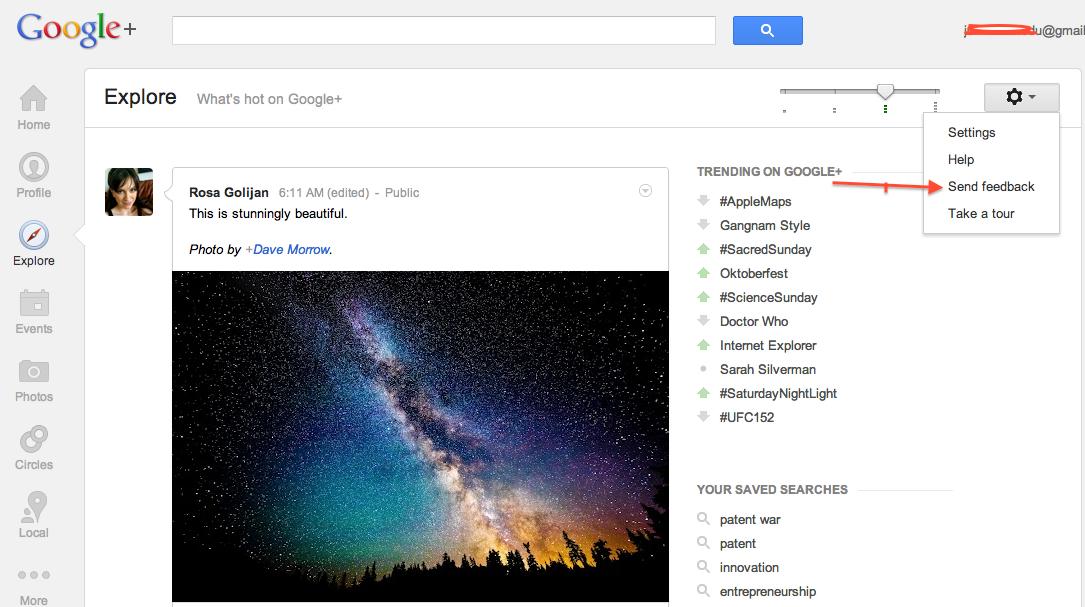Open the Local map pin icon

click(33, 507)
